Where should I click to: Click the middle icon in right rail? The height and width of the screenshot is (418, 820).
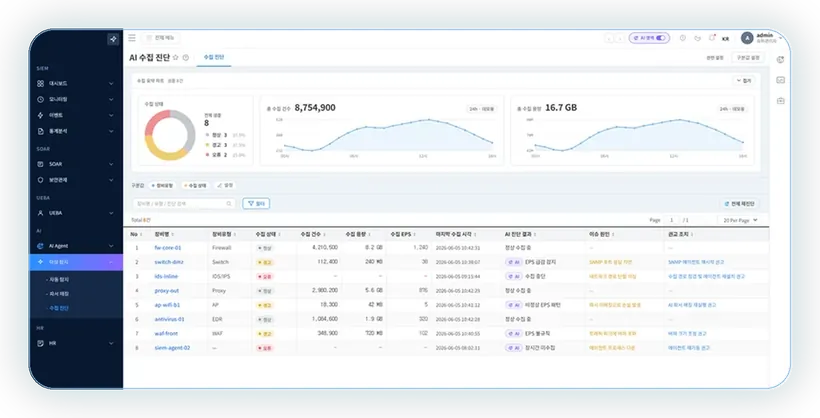click(x=780, y=80)
